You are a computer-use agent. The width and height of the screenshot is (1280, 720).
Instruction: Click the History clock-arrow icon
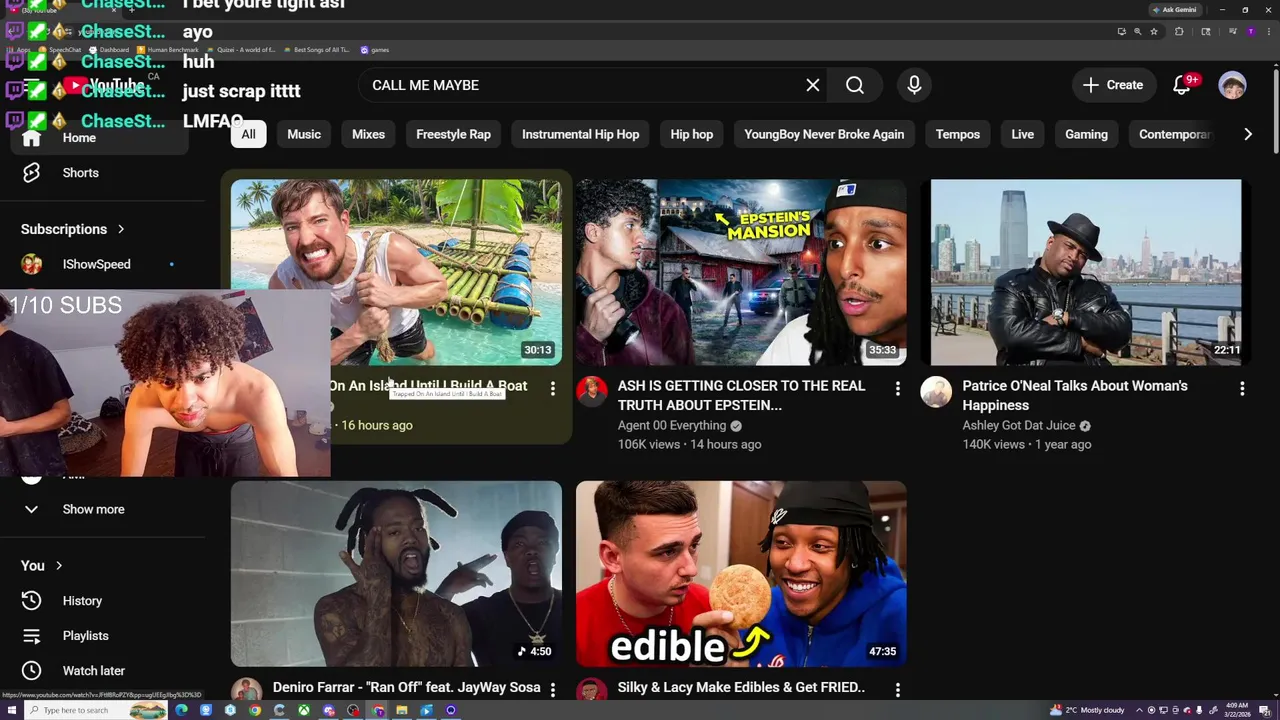point(31,601)
